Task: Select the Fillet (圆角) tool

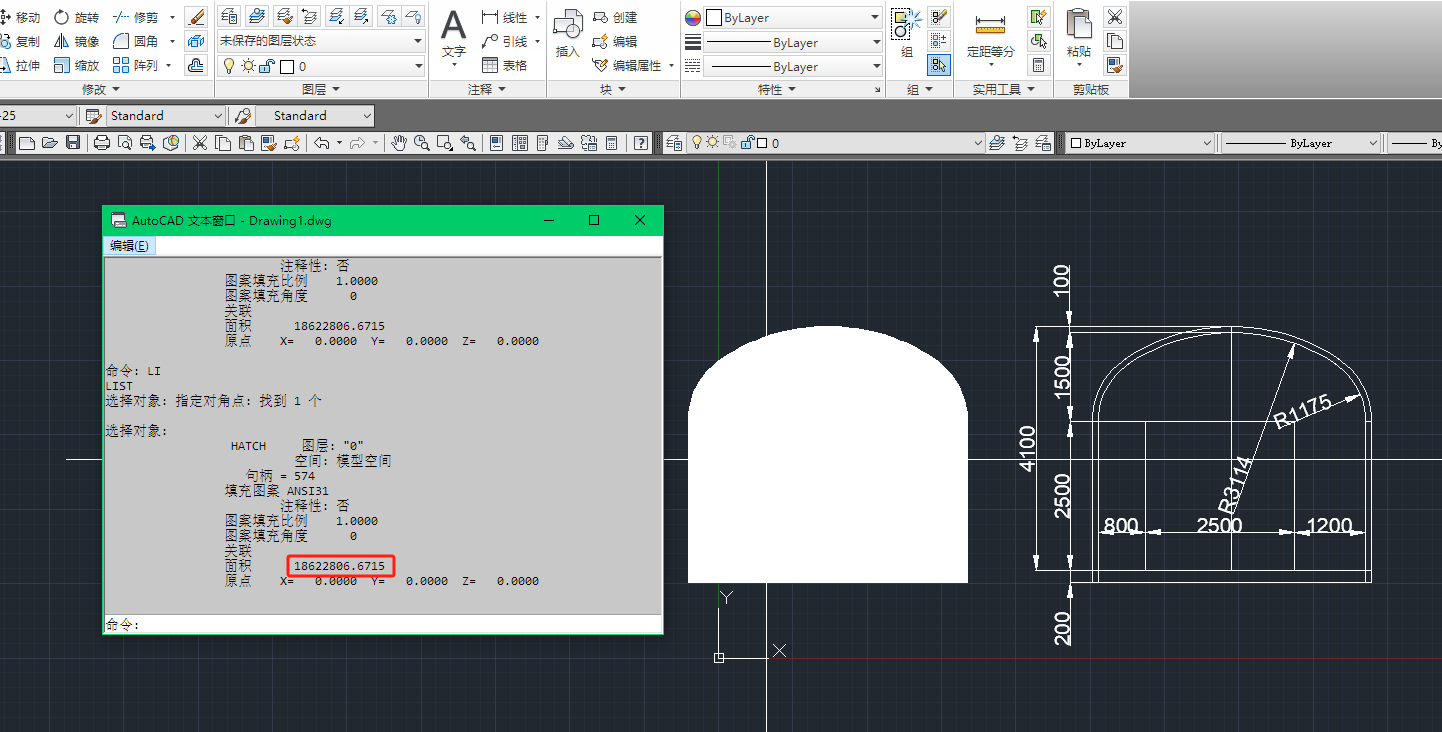Action: [136, 41]
